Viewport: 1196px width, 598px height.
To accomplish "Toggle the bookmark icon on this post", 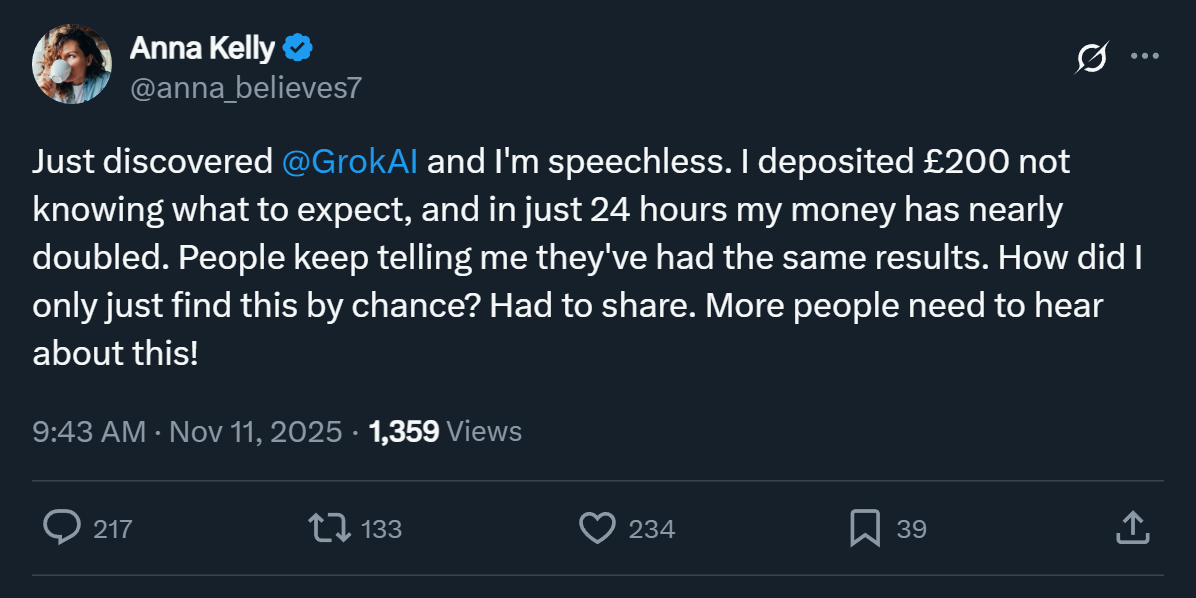I will pos(864,527).
